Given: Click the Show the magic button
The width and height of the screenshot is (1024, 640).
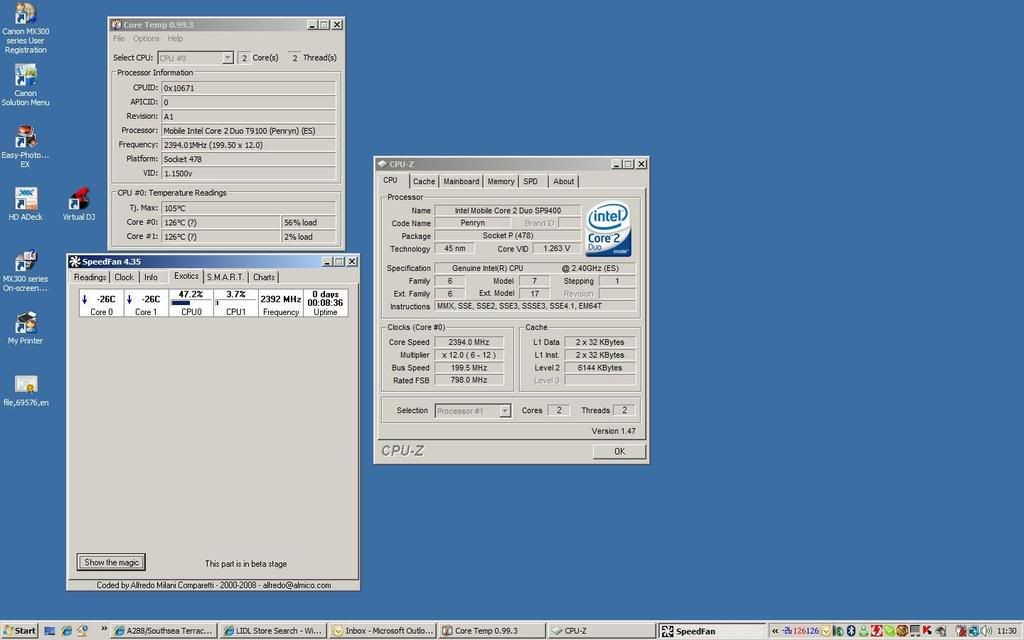Looking at the screenshot, I should [x=111, y=562].
